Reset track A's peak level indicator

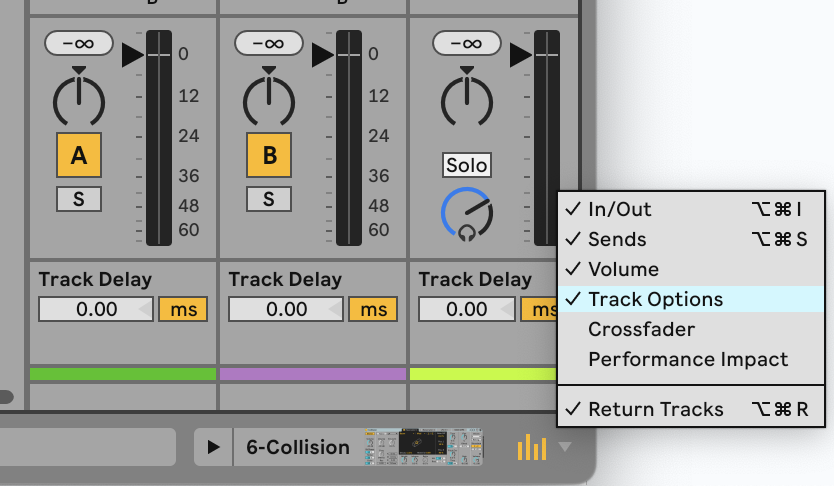tap(77, 43)
